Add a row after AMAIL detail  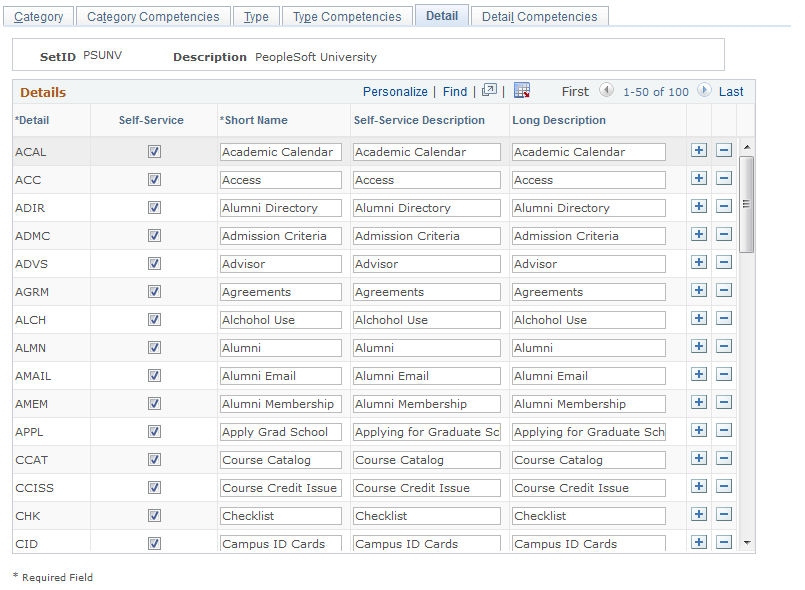tap(699, 374)
